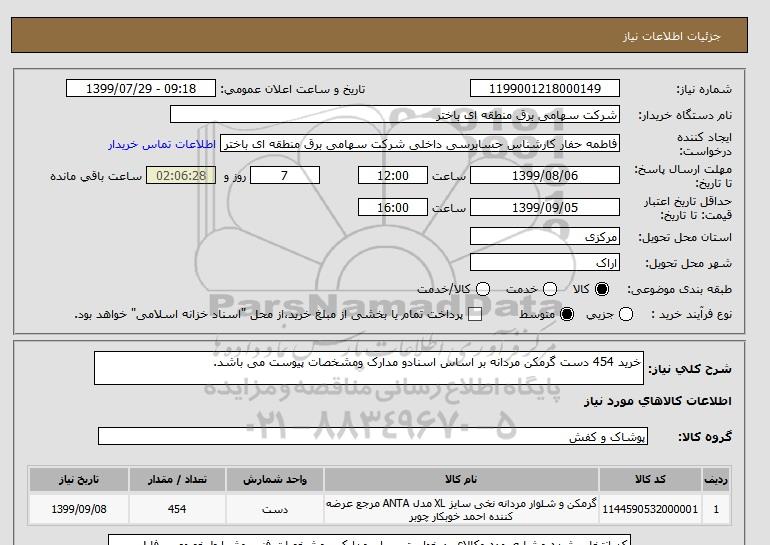Screen dimensions: 770x545
Task: Click the جزئیات اطلاعات نیاز header title
Action: pos(671,36)
